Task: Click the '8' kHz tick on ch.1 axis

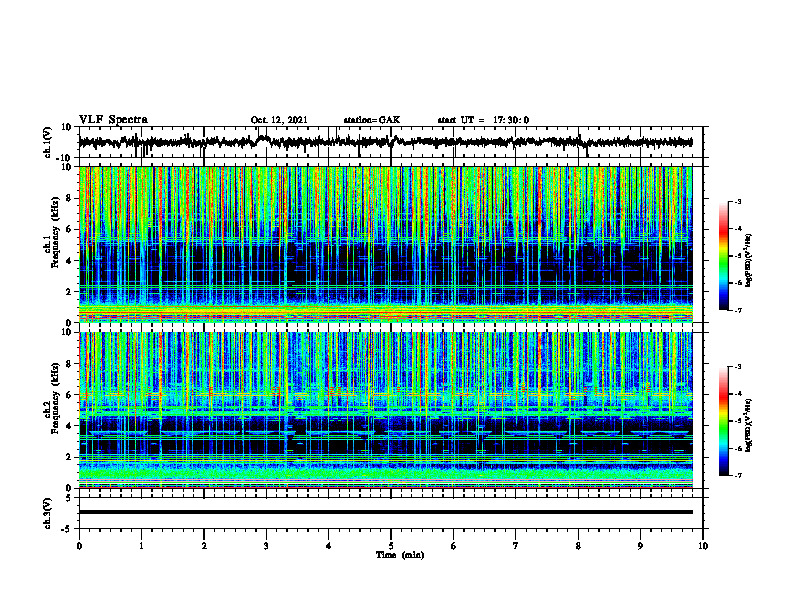Action: click(x=70, y=198)
